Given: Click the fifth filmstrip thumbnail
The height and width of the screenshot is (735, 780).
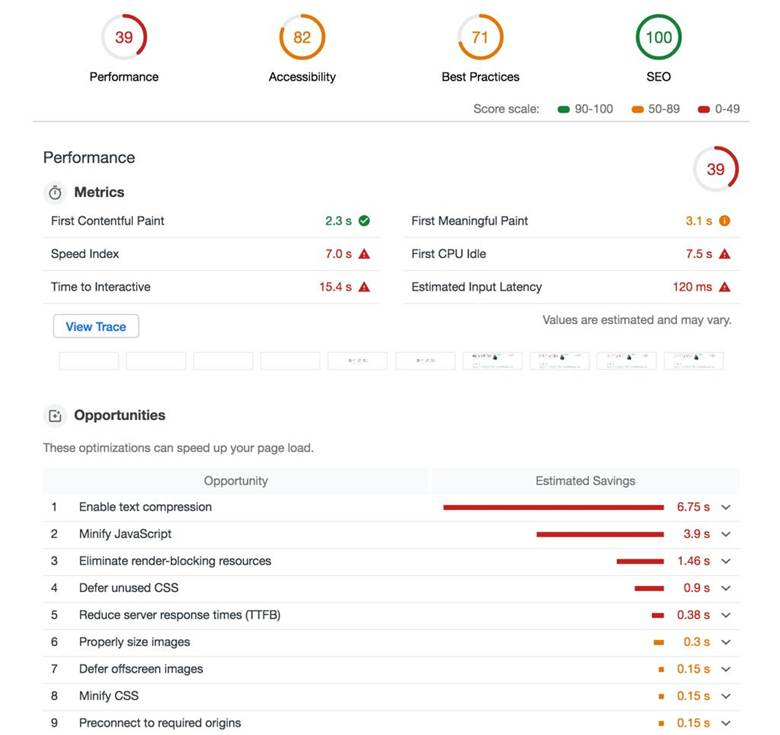Looking at the screenshot, I should click(357, 361).
